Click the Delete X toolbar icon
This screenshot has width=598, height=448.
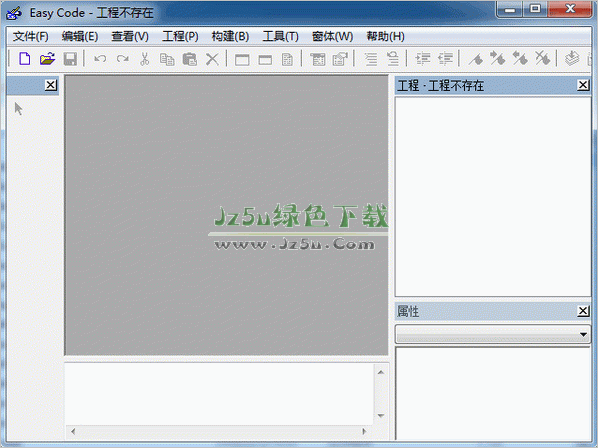tap(212, 59)
